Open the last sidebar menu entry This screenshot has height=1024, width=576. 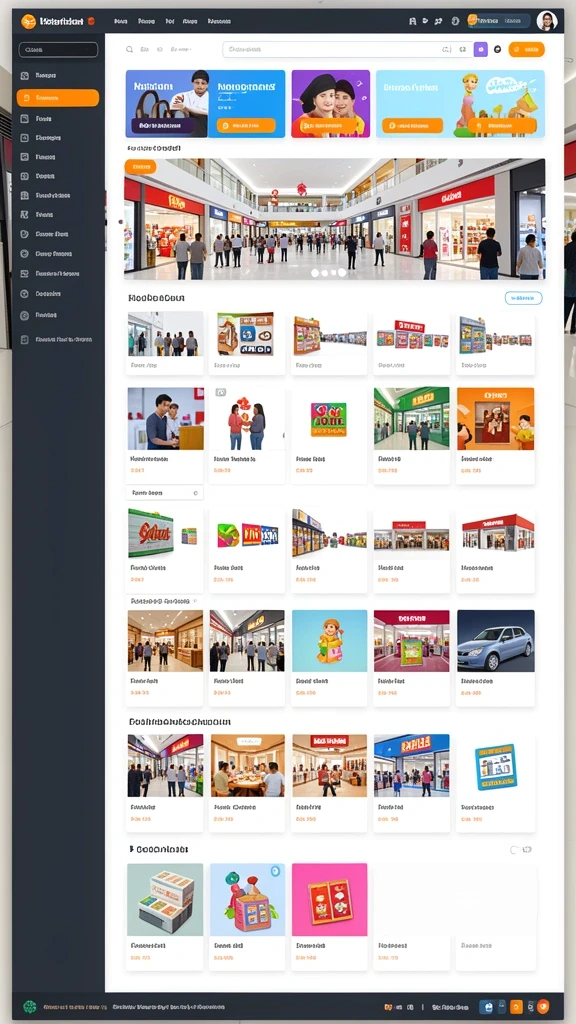[58, 340]
